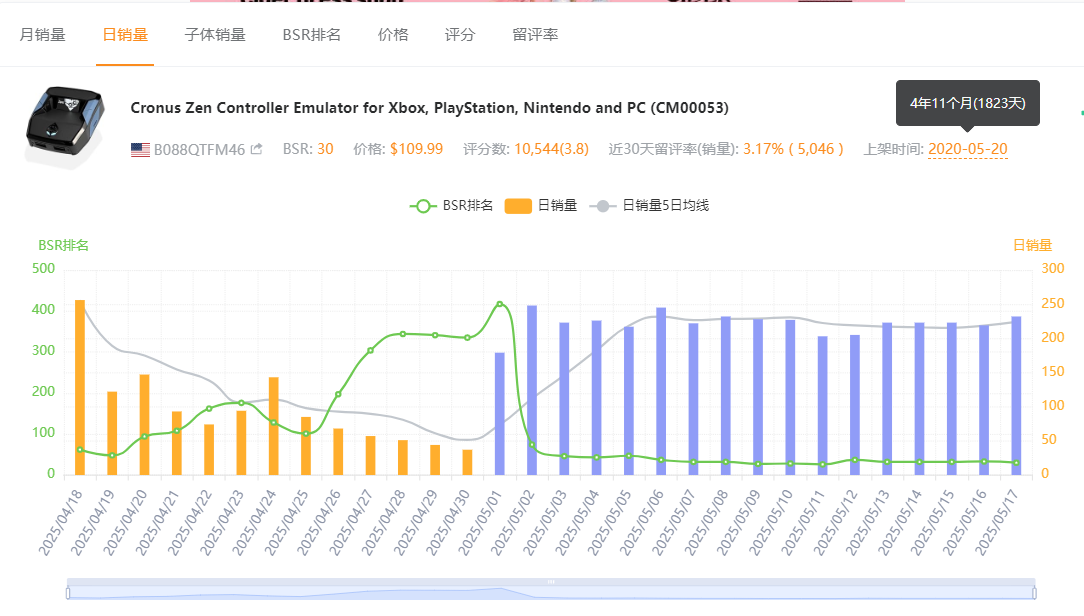Click the top center grip of the range slider
Image resolution: width=1084 pixels, height=616 pixels.
551,582
